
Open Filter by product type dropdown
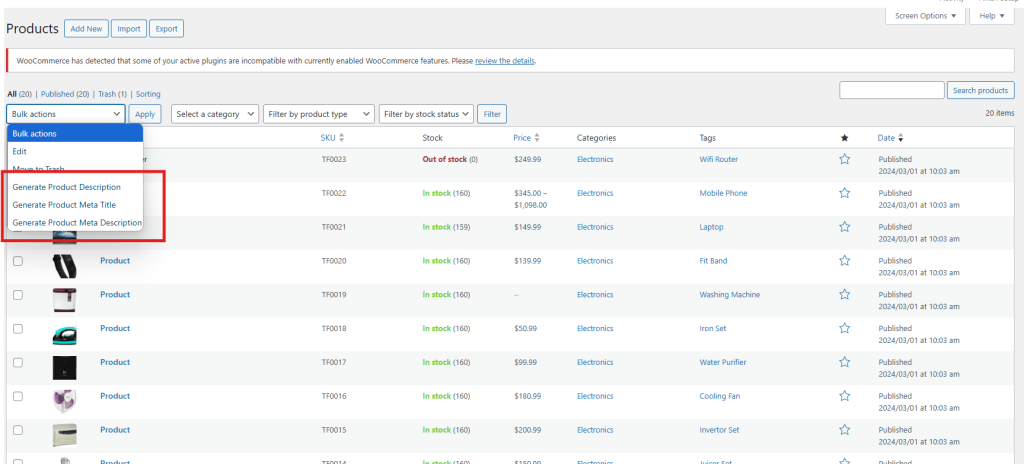tap(319, 114)
